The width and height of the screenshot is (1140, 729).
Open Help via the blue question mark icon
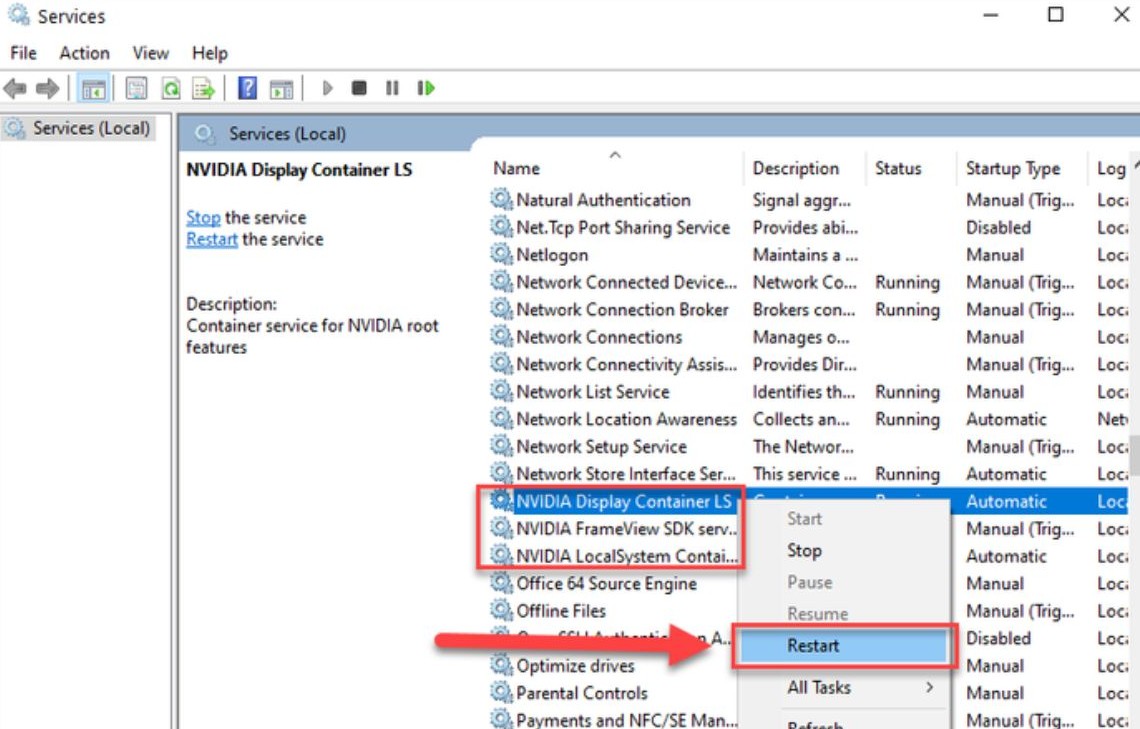(x=248, y=89)
